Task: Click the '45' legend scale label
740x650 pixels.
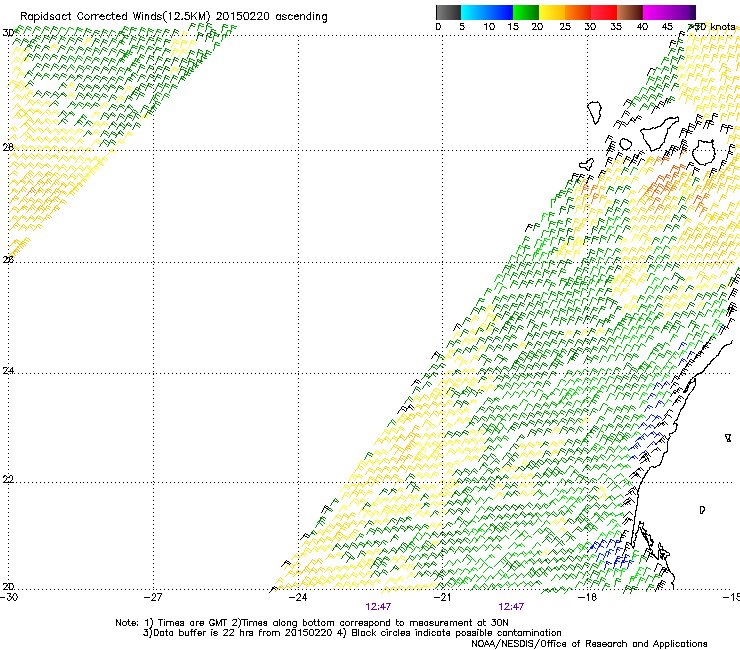Action: click(667, 27)
